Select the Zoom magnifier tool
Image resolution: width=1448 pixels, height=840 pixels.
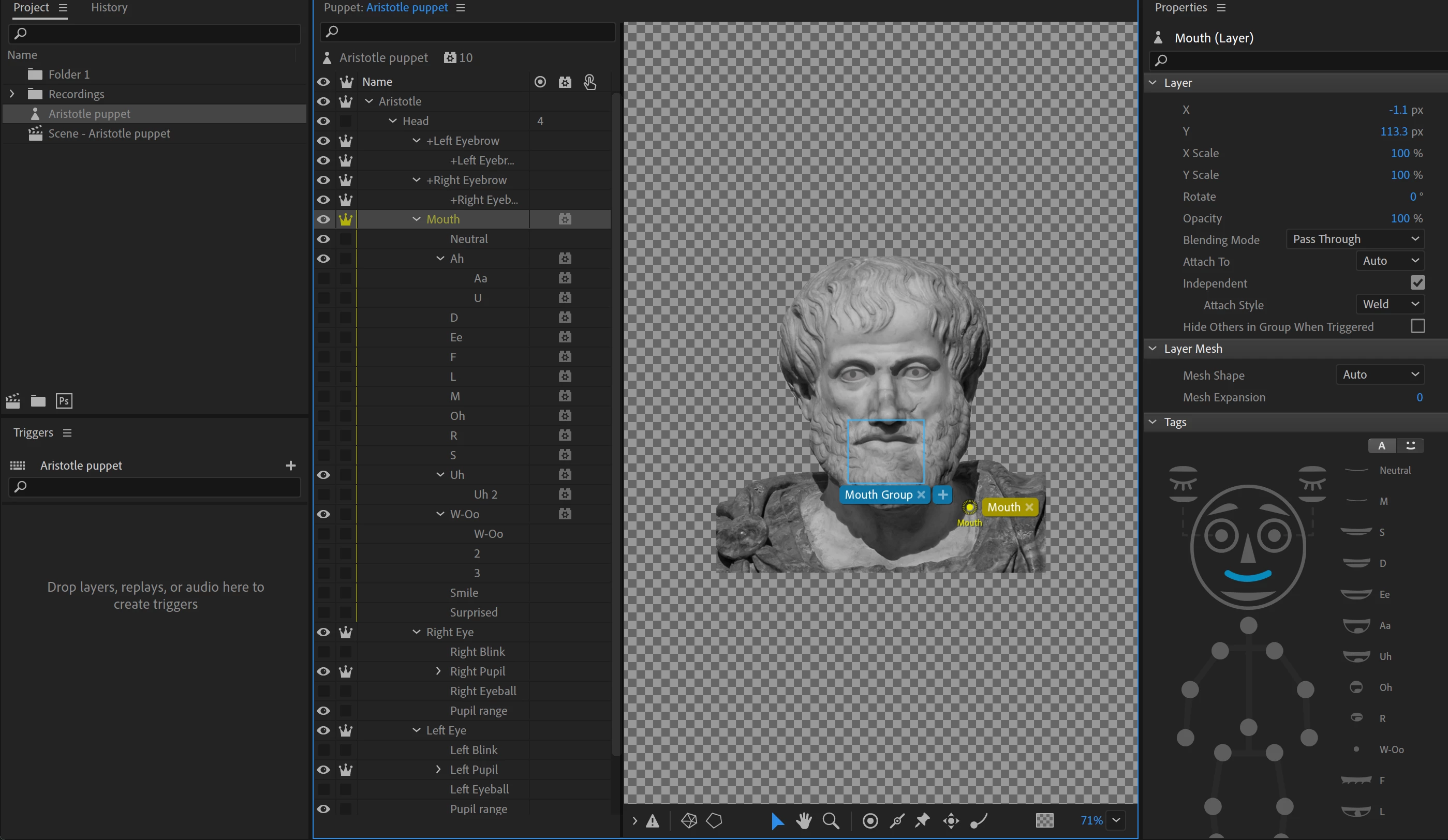(x=830, y=820)
